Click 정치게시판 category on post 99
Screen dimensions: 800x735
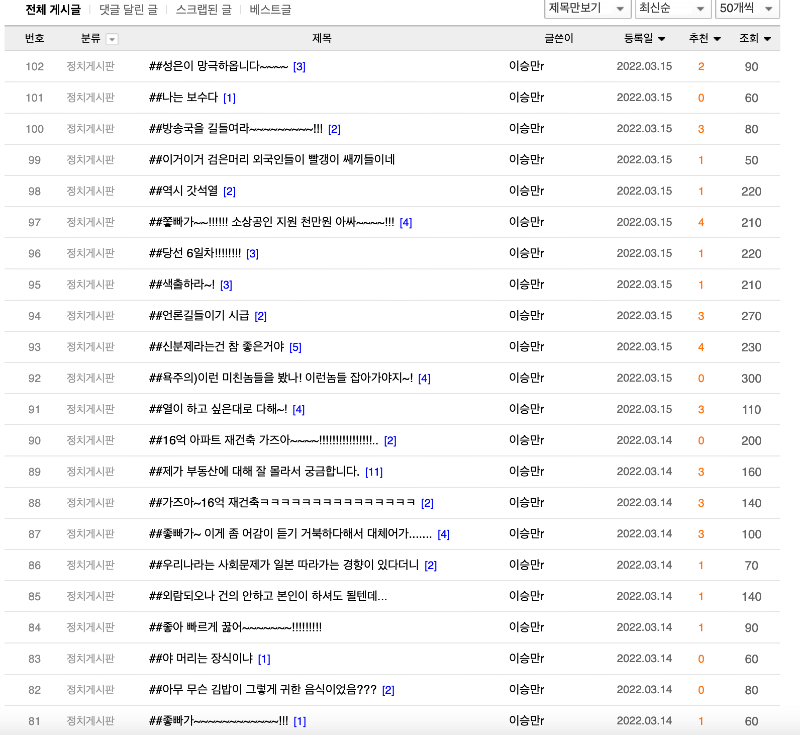(90, 160)
